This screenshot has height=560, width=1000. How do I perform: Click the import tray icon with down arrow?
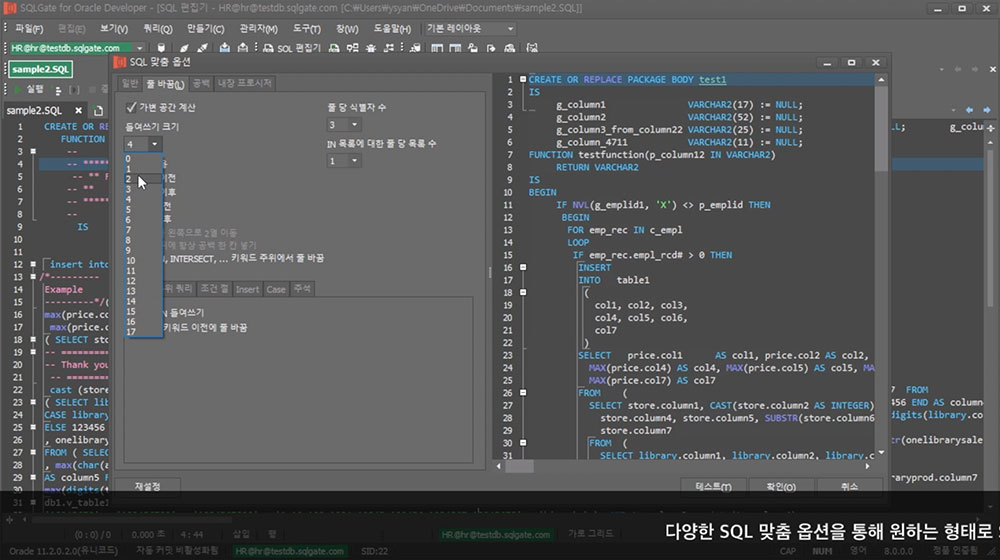(224, 48)
